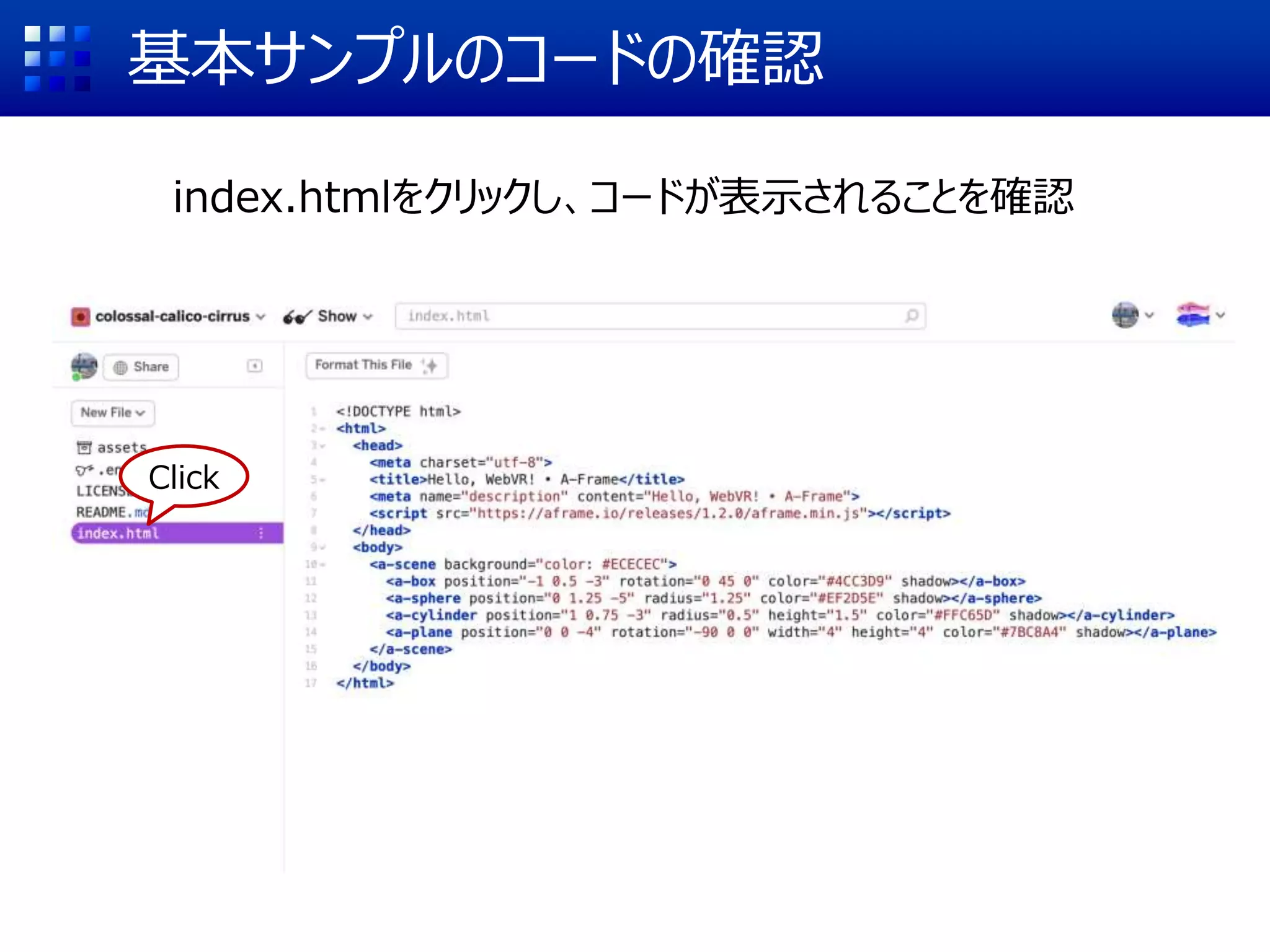This screenshot has height=952, width=1270.
Task: Focus the index.html search field
Action: coord(660,316)
